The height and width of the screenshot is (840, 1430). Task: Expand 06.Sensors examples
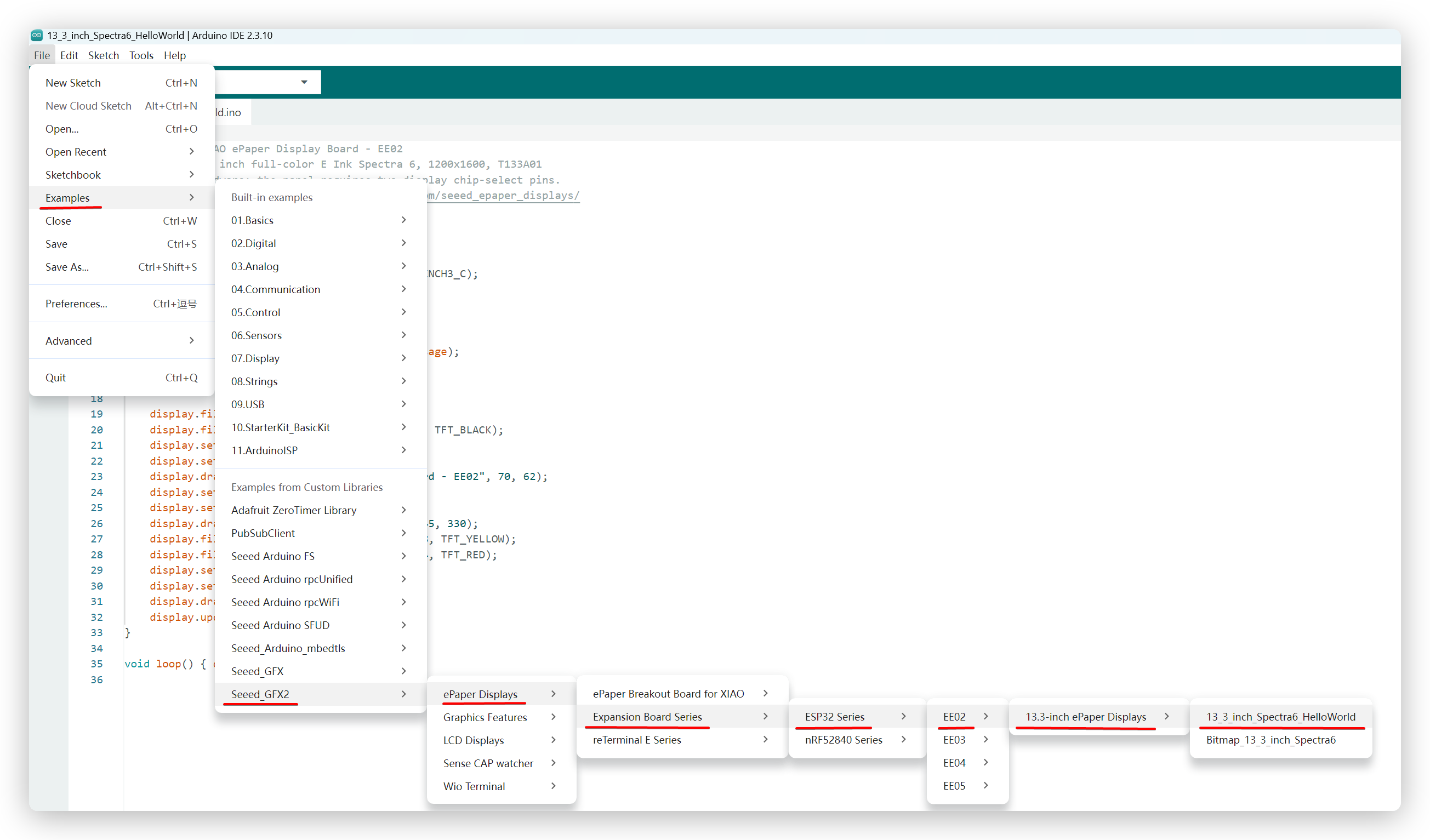[320, 335]
